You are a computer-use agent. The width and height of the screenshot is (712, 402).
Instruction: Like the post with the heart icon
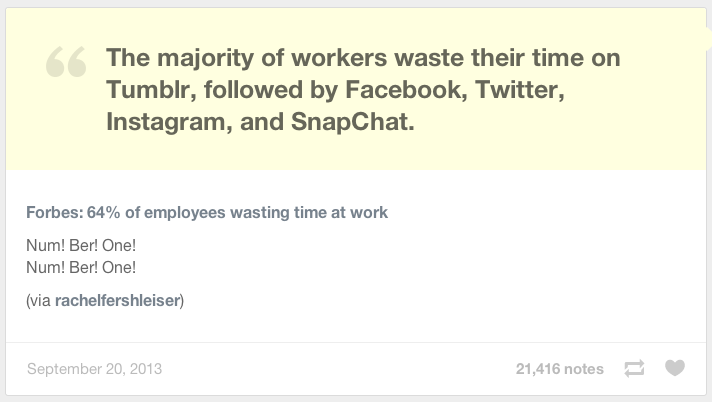pos(675,369)
